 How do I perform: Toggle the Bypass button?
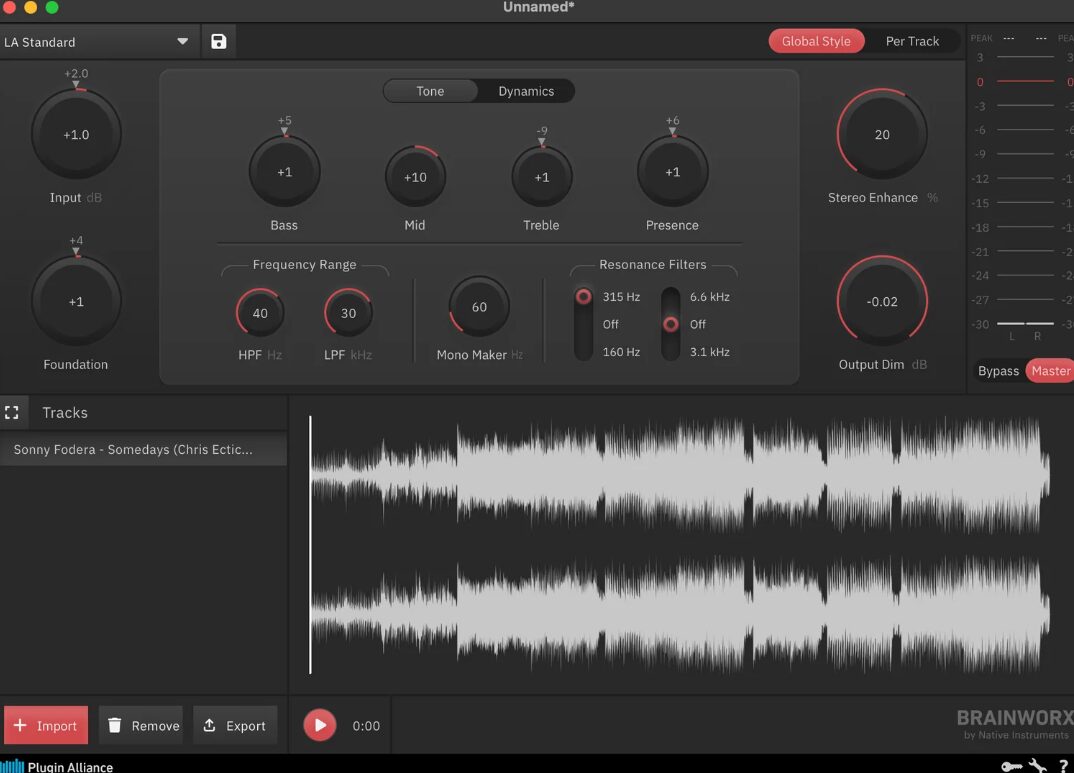pos(998,370)
